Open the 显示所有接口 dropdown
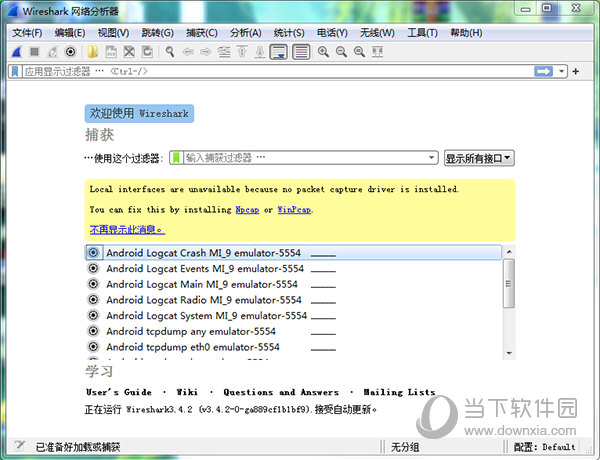The image size is (600, 460). (x=479, y=158)
